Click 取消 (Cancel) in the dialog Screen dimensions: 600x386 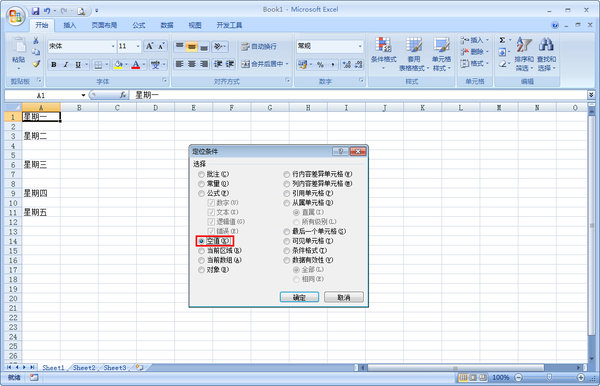[x=344, y=297]
